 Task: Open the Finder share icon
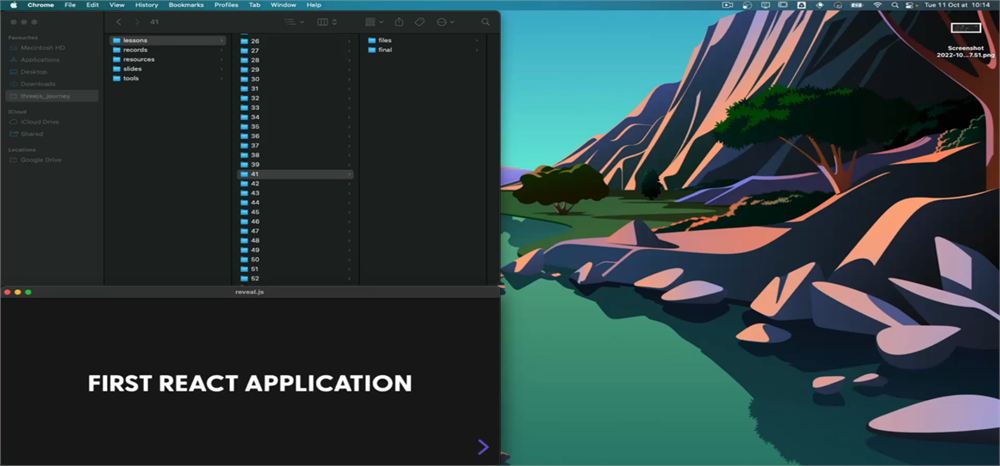coord(399,22)
